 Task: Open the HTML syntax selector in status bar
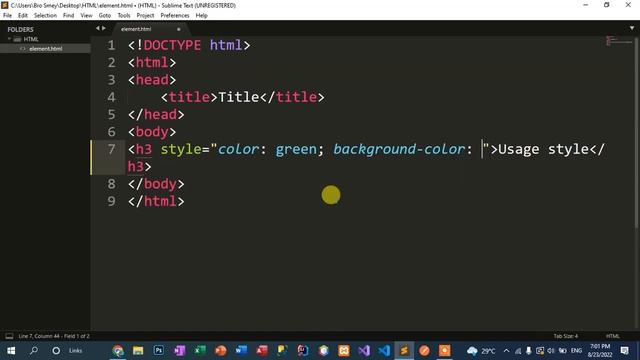point(613,336)
